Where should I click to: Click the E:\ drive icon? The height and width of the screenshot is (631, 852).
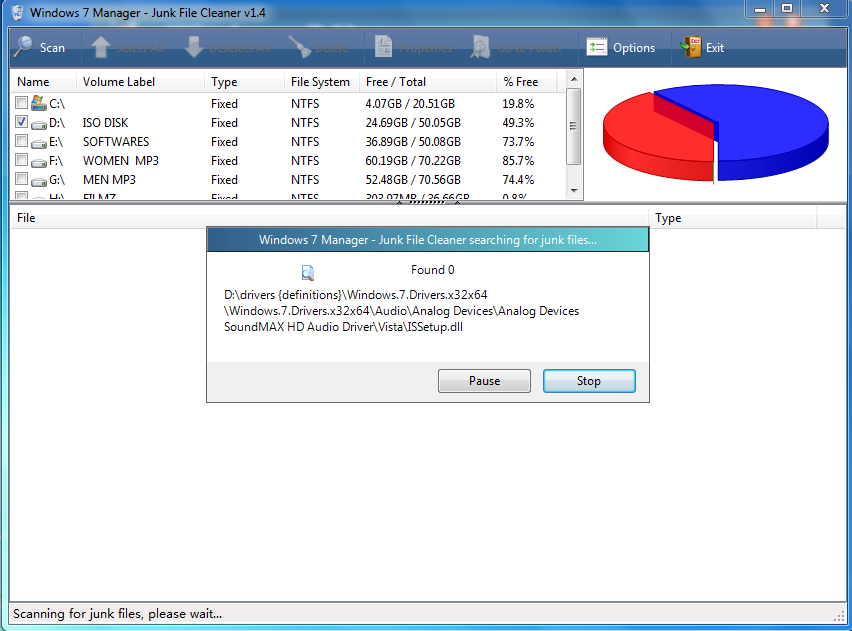(39, 143)
